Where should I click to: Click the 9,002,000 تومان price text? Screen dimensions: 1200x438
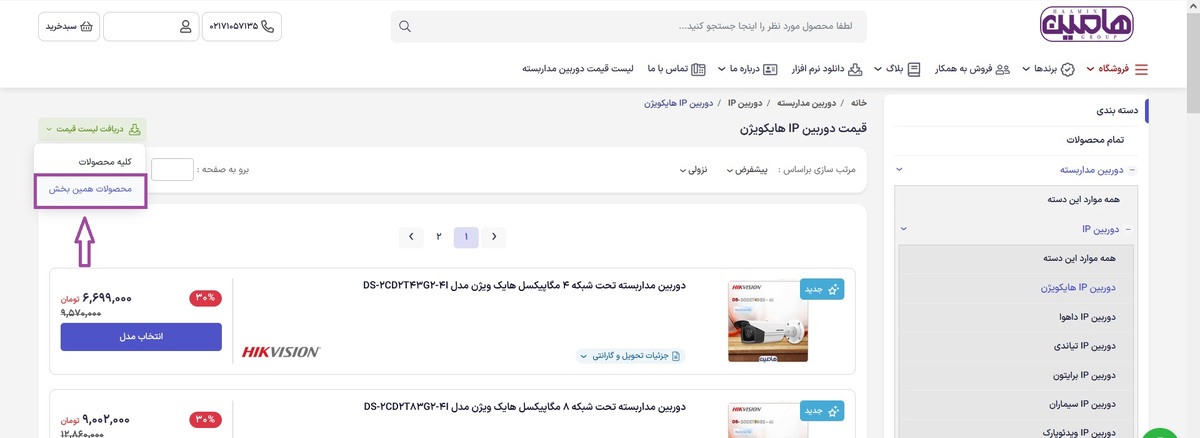pos(95,419)
